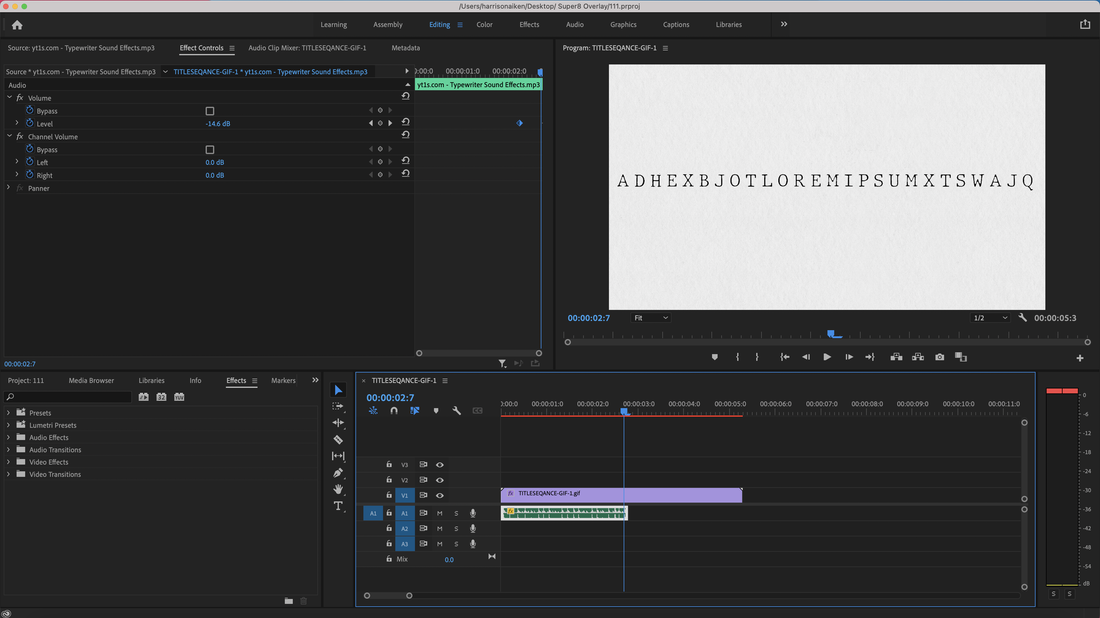Expand the Audio Effects folder
Viewport: 1100px width, 618px height.
pyautogui.click(x=8, y=437)
